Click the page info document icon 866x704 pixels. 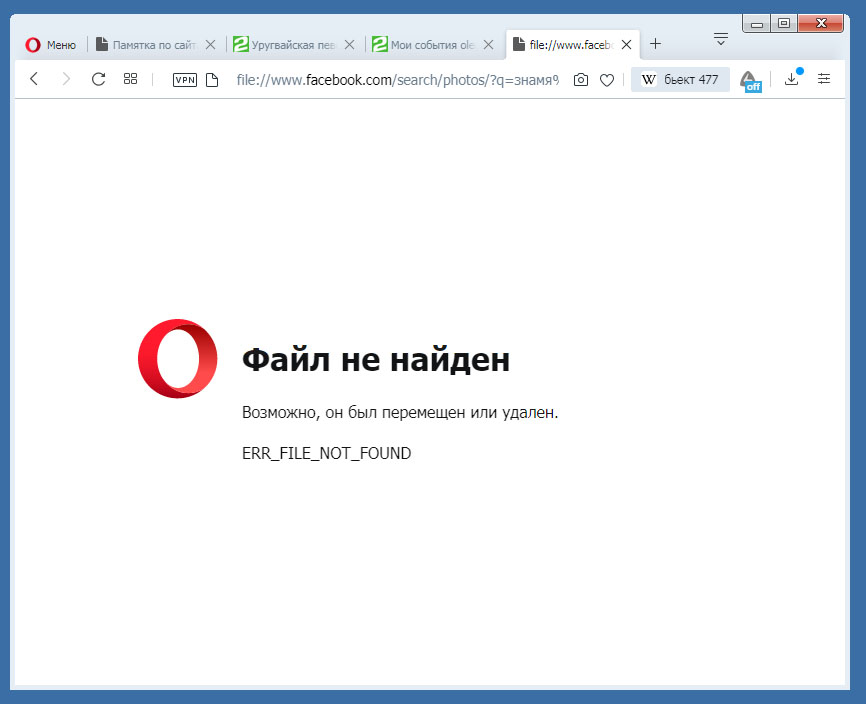pyautogui.click(x=212, y=80)
